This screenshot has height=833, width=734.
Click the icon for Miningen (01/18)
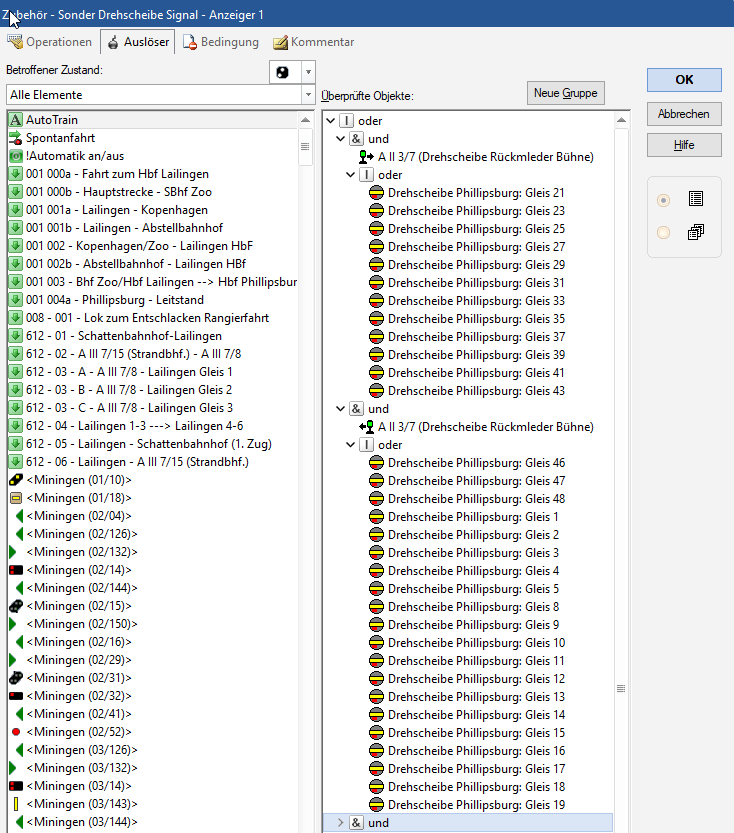click(15, 498)
